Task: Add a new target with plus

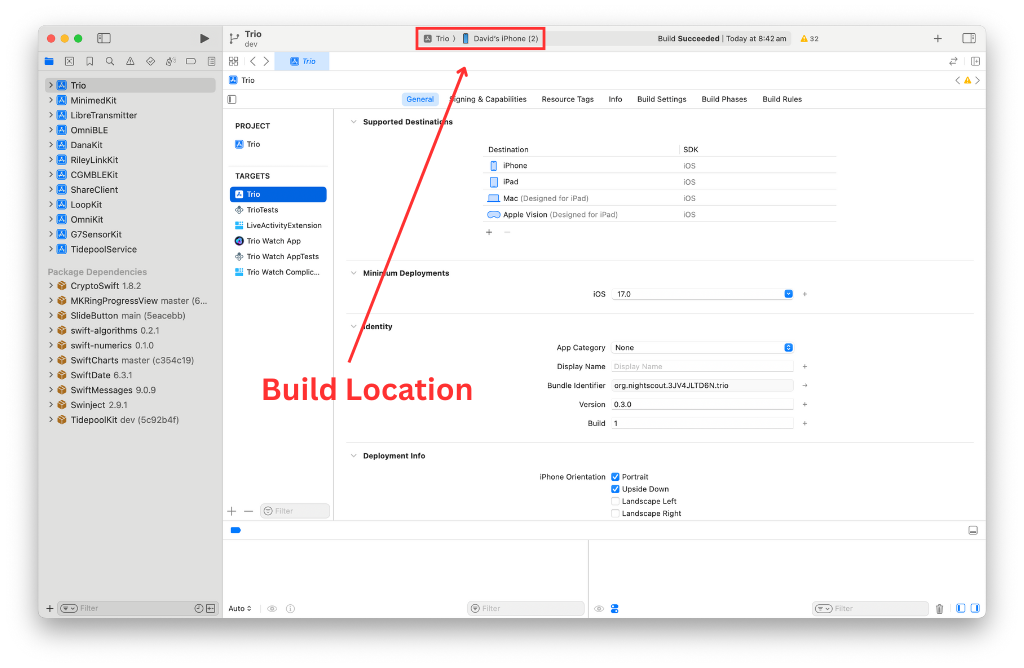Action: 231,511
